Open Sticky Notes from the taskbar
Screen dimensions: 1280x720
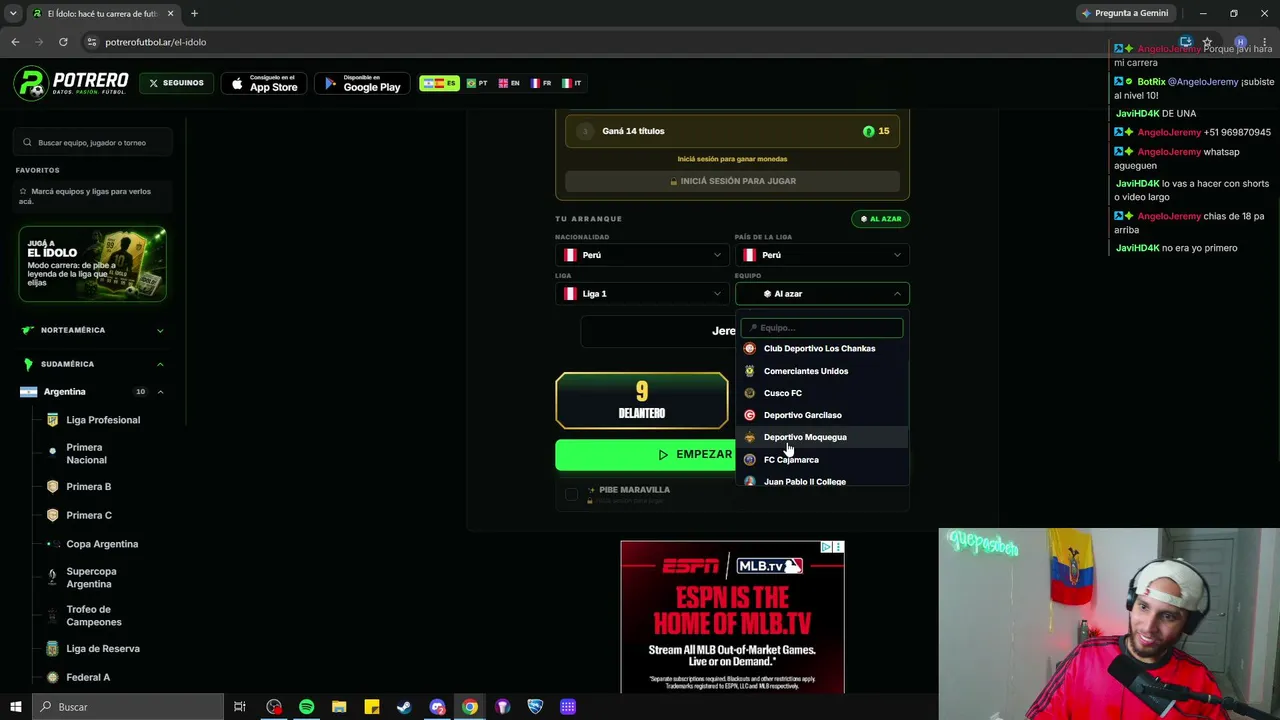(x=372, y=707)
